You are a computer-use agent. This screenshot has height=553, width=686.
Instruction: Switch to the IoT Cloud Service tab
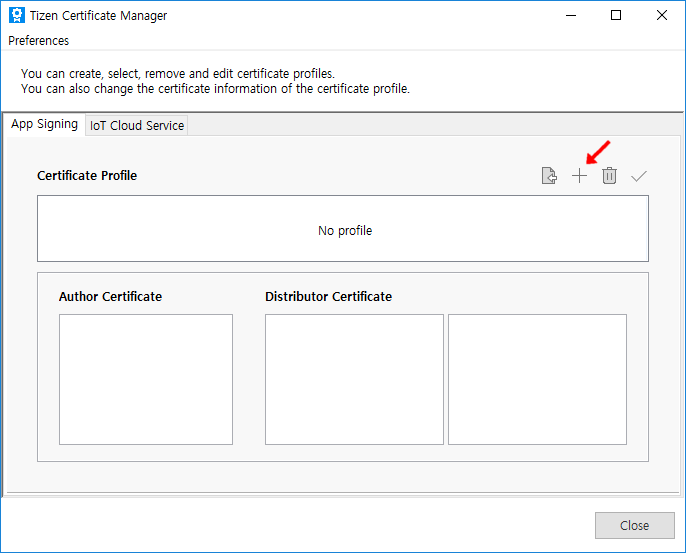[x=137, y=125]
